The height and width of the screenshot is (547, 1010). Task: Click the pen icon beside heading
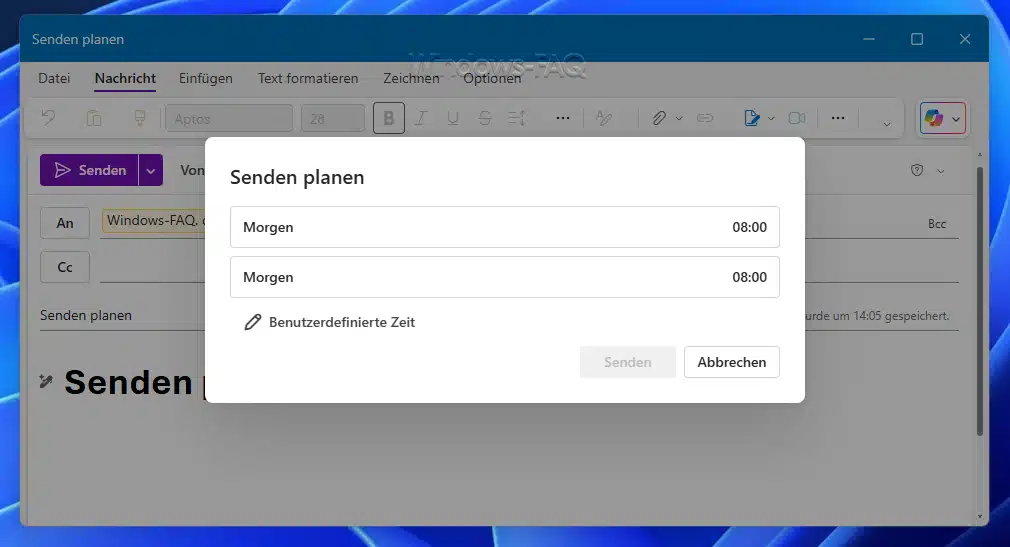coord(46,381)
